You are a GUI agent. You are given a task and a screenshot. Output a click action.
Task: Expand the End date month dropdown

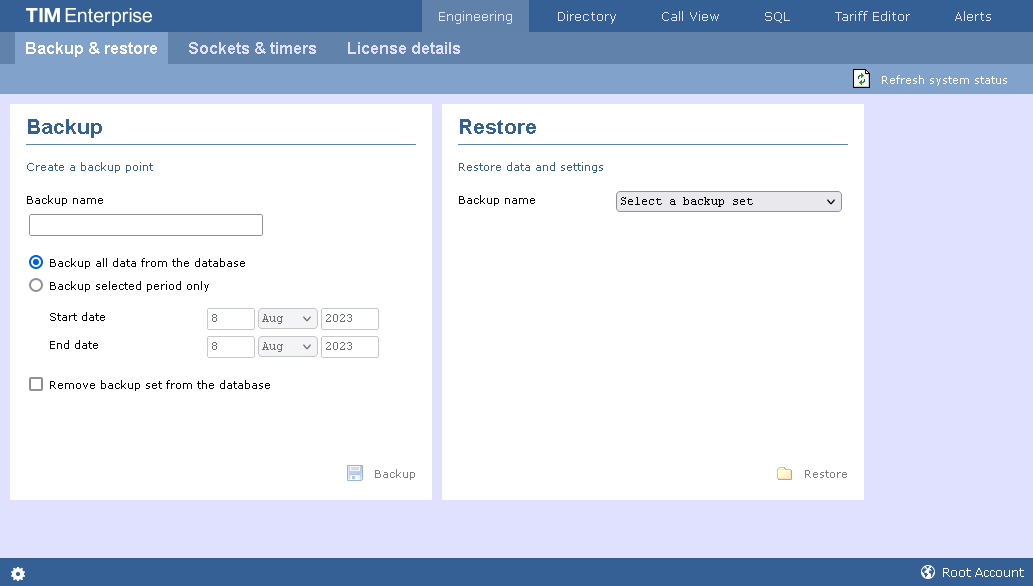point(287,347)
